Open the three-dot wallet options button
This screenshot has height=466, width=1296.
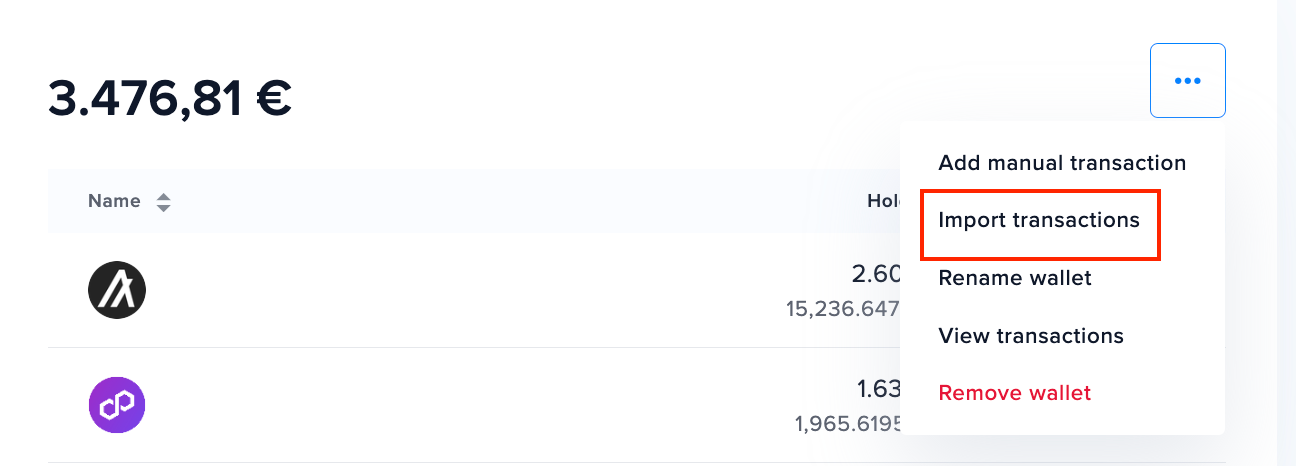point(1187,80)
